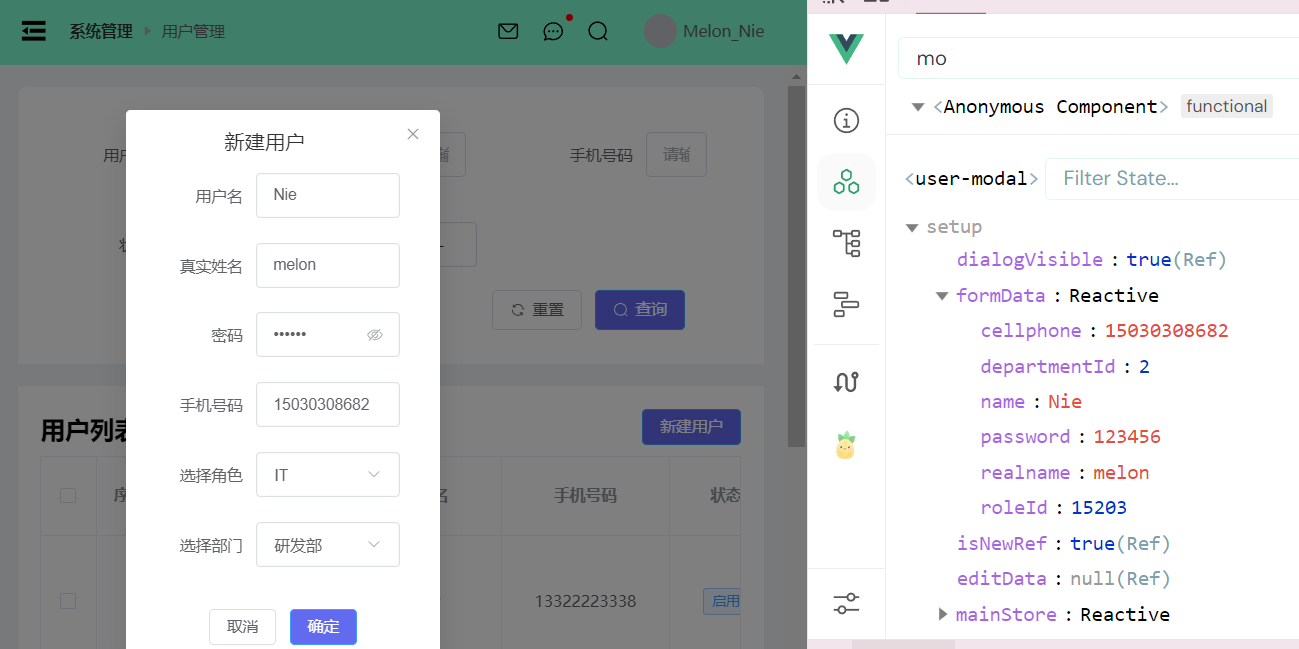The height and width of the screenshot is (649, 1299).
Task: Toggle the checkbox in the 13322223338 row
Action: (x=68, y=601)
